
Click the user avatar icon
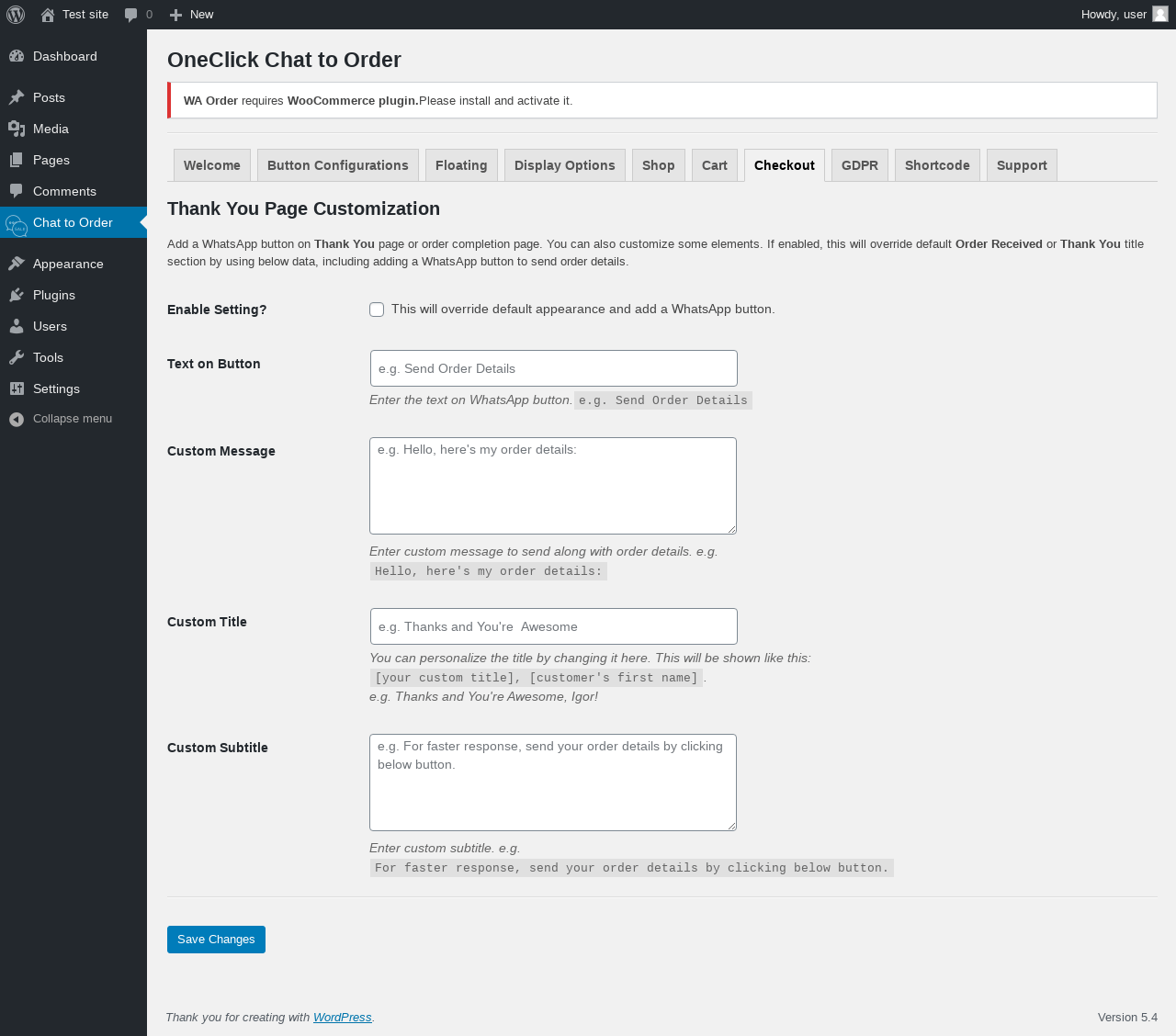click(x=1160, y=14)
